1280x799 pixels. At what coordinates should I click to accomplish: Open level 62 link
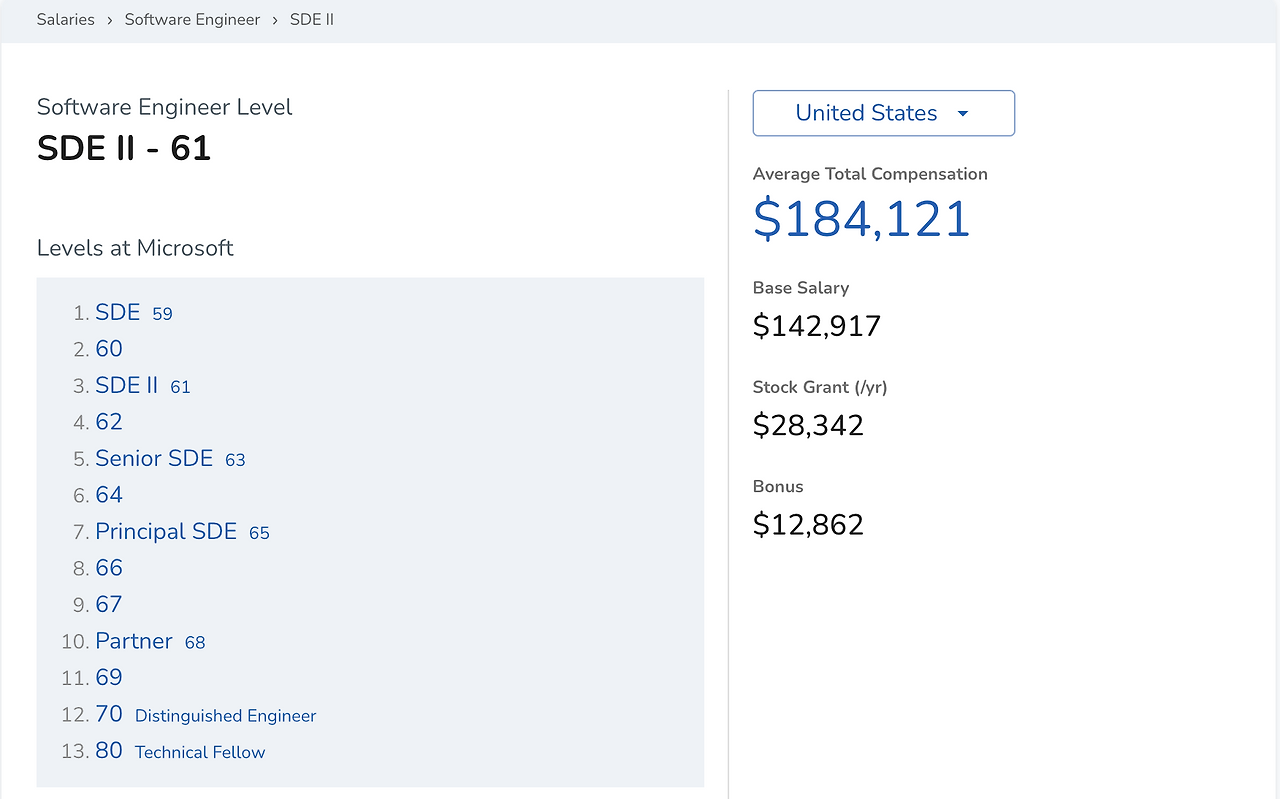(x=109, y=422)
